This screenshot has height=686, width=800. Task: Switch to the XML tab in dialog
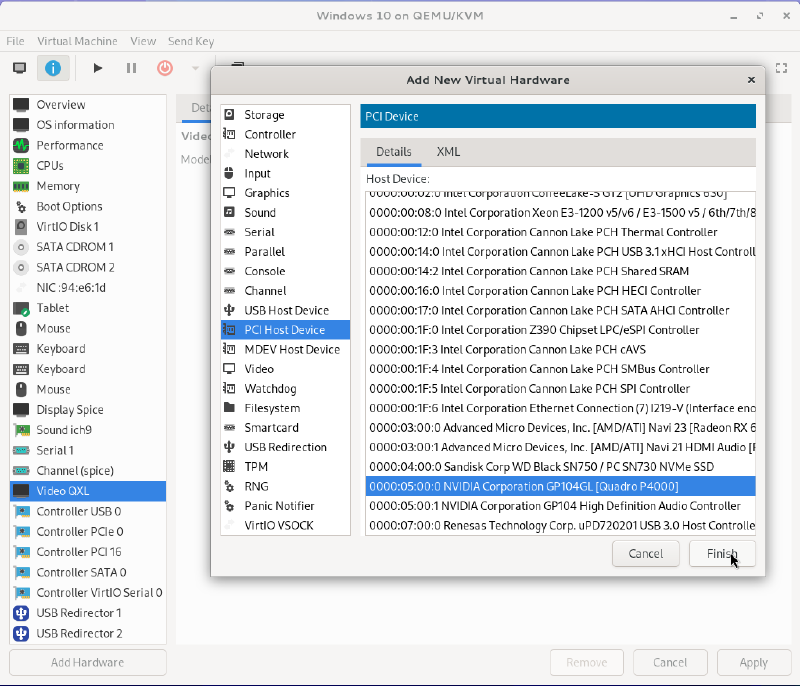click(448, 152)
